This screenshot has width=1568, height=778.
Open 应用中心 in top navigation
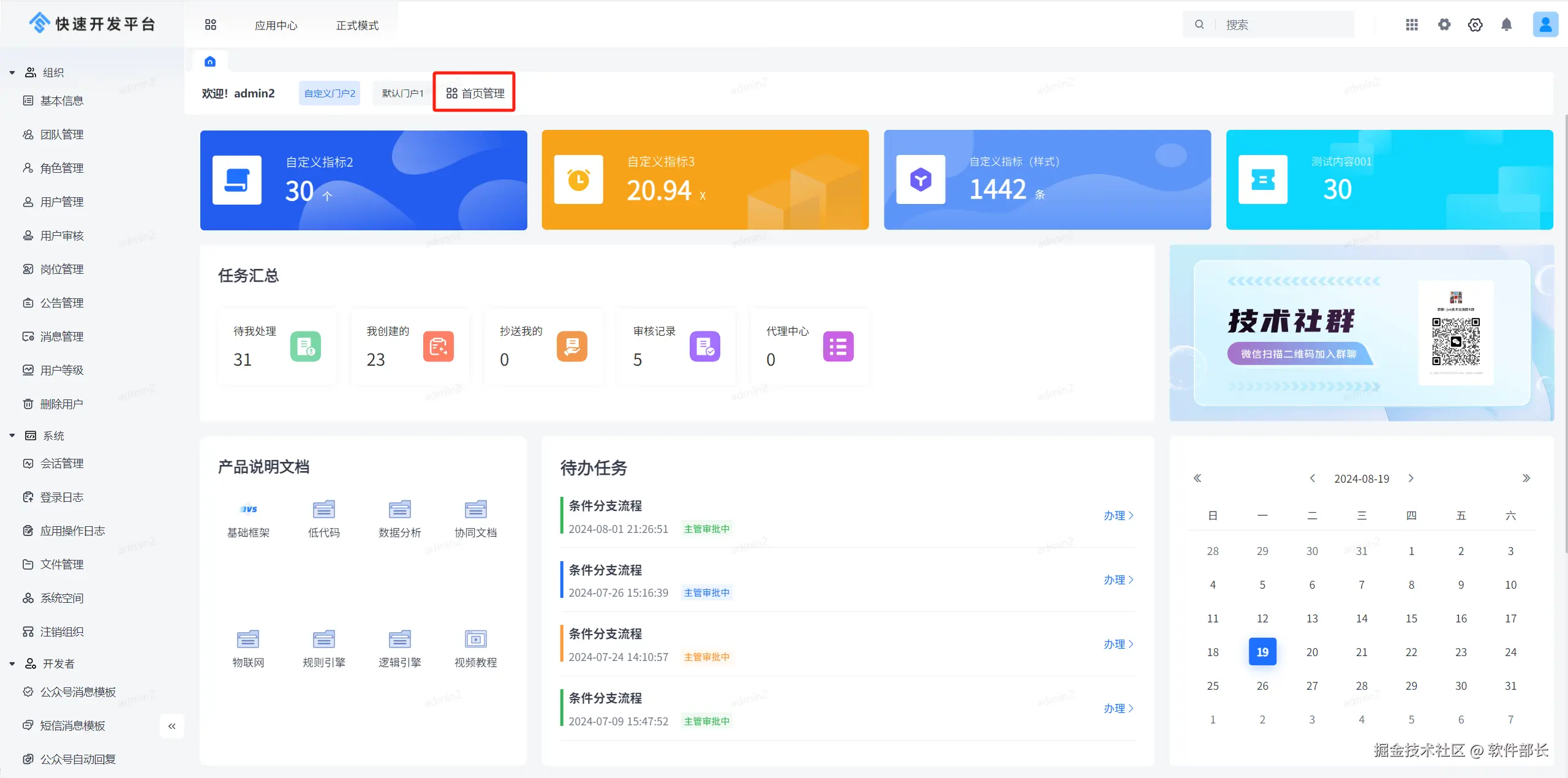pos(276,25)
